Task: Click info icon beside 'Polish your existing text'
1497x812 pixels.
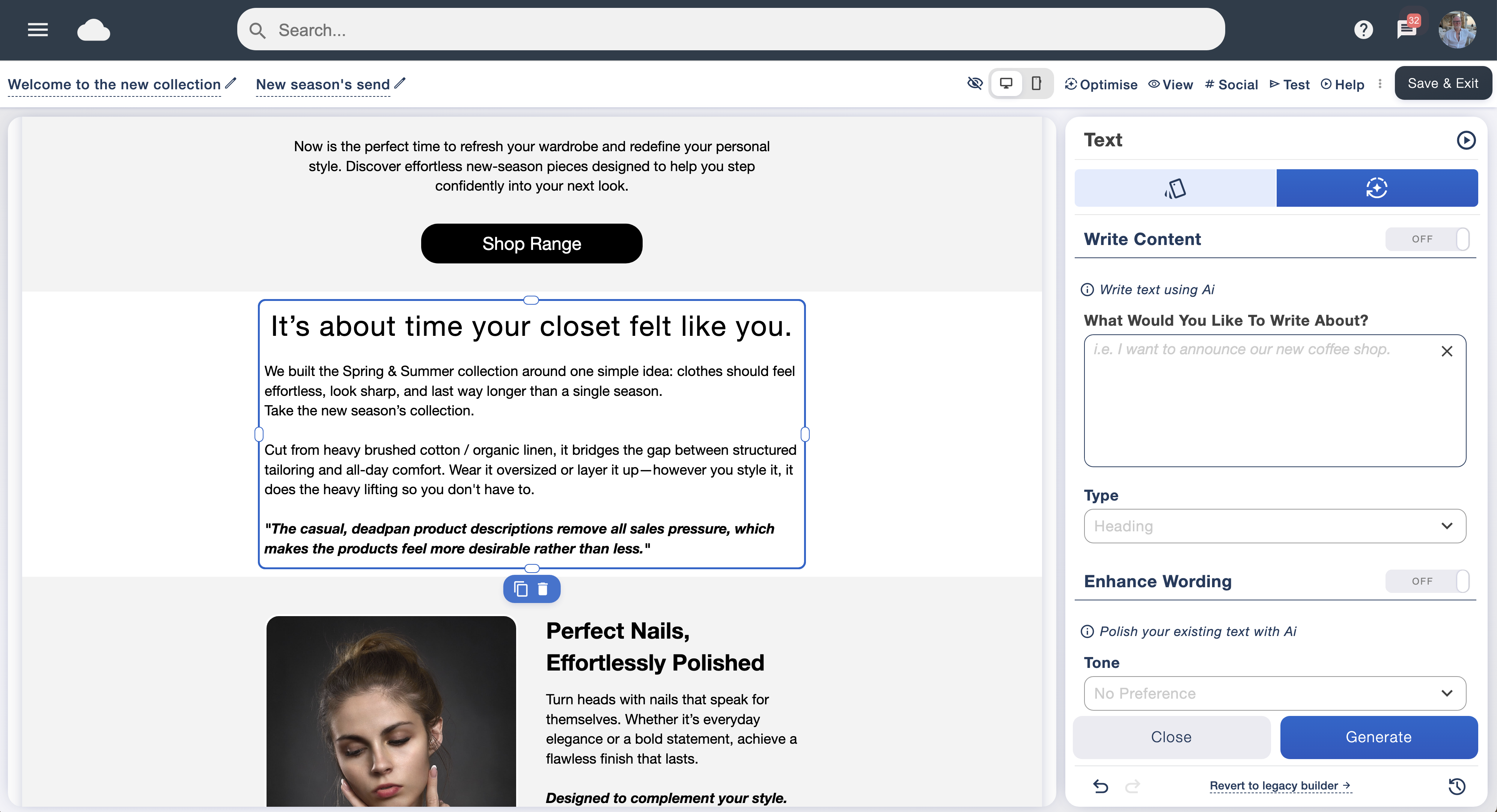Action: (x=1087, y=632)
